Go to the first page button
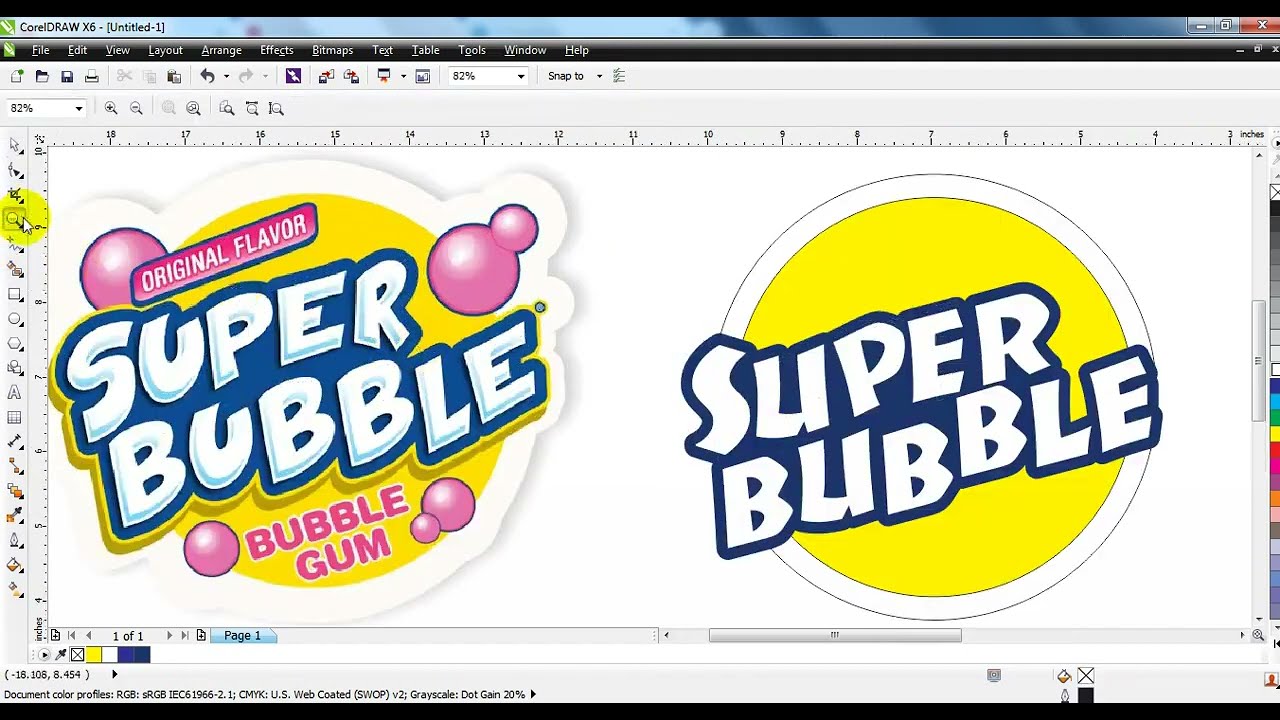Screen dimensions: 1280x720 point(72,636)
